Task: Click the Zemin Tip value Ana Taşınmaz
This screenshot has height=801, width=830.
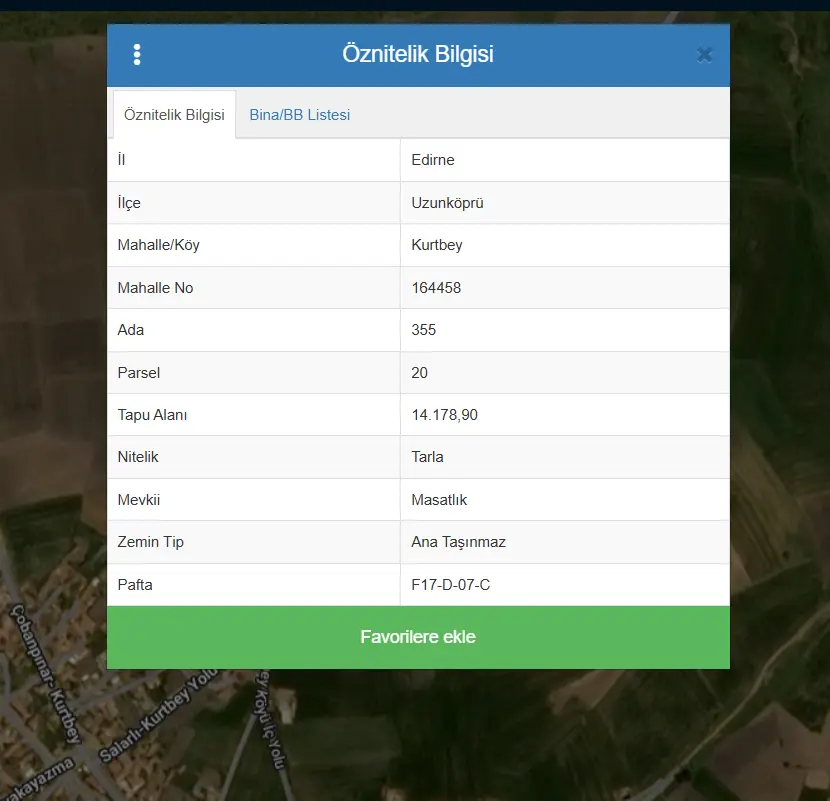Action: [x=458, y=542]
